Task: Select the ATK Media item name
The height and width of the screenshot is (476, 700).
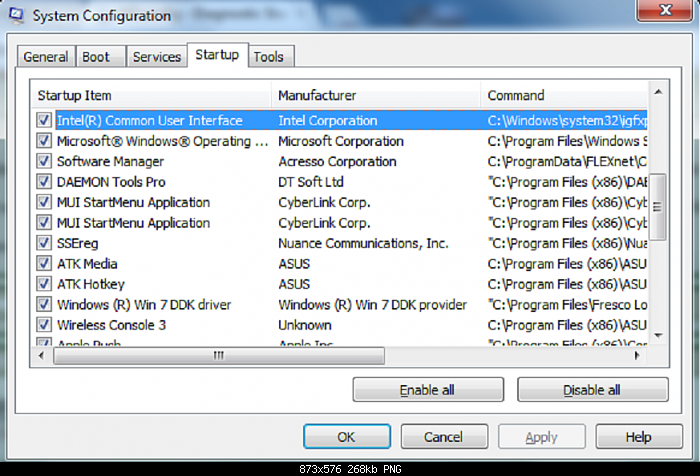Action: click(87, 264)
